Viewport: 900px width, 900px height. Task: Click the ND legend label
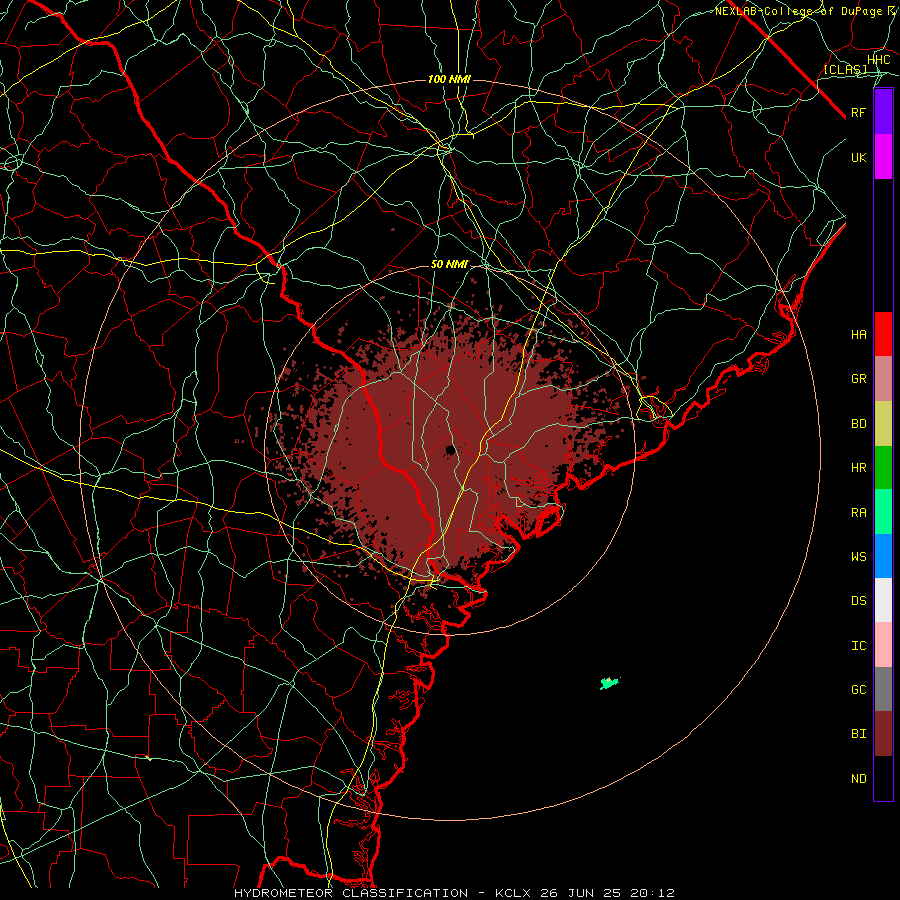[x=858, y=779]
